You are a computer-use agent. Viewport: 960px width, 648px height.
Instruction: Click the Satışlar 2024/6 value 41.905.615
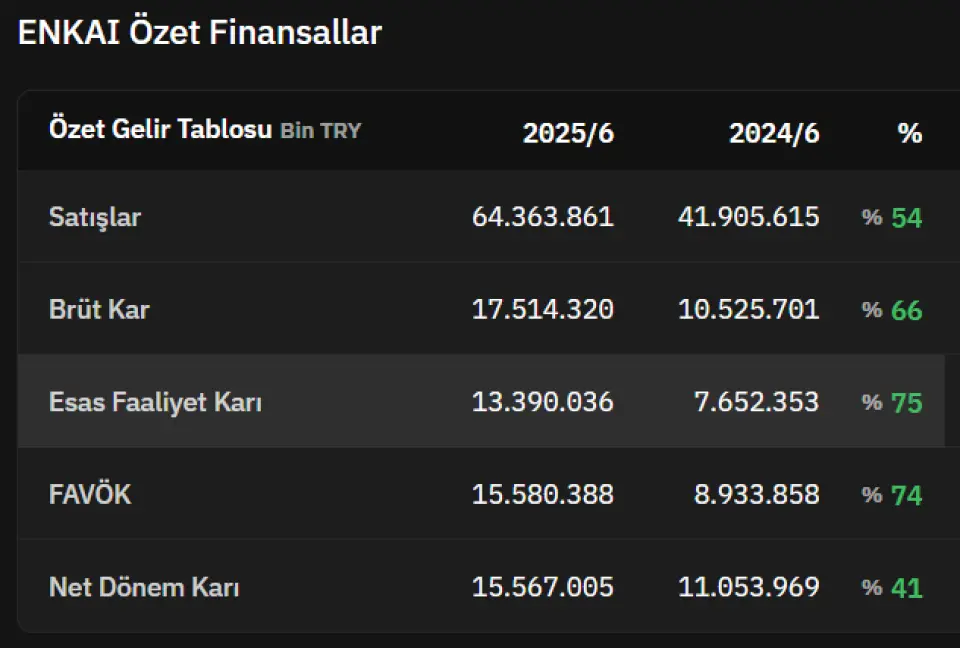click(x=748, y=217)
